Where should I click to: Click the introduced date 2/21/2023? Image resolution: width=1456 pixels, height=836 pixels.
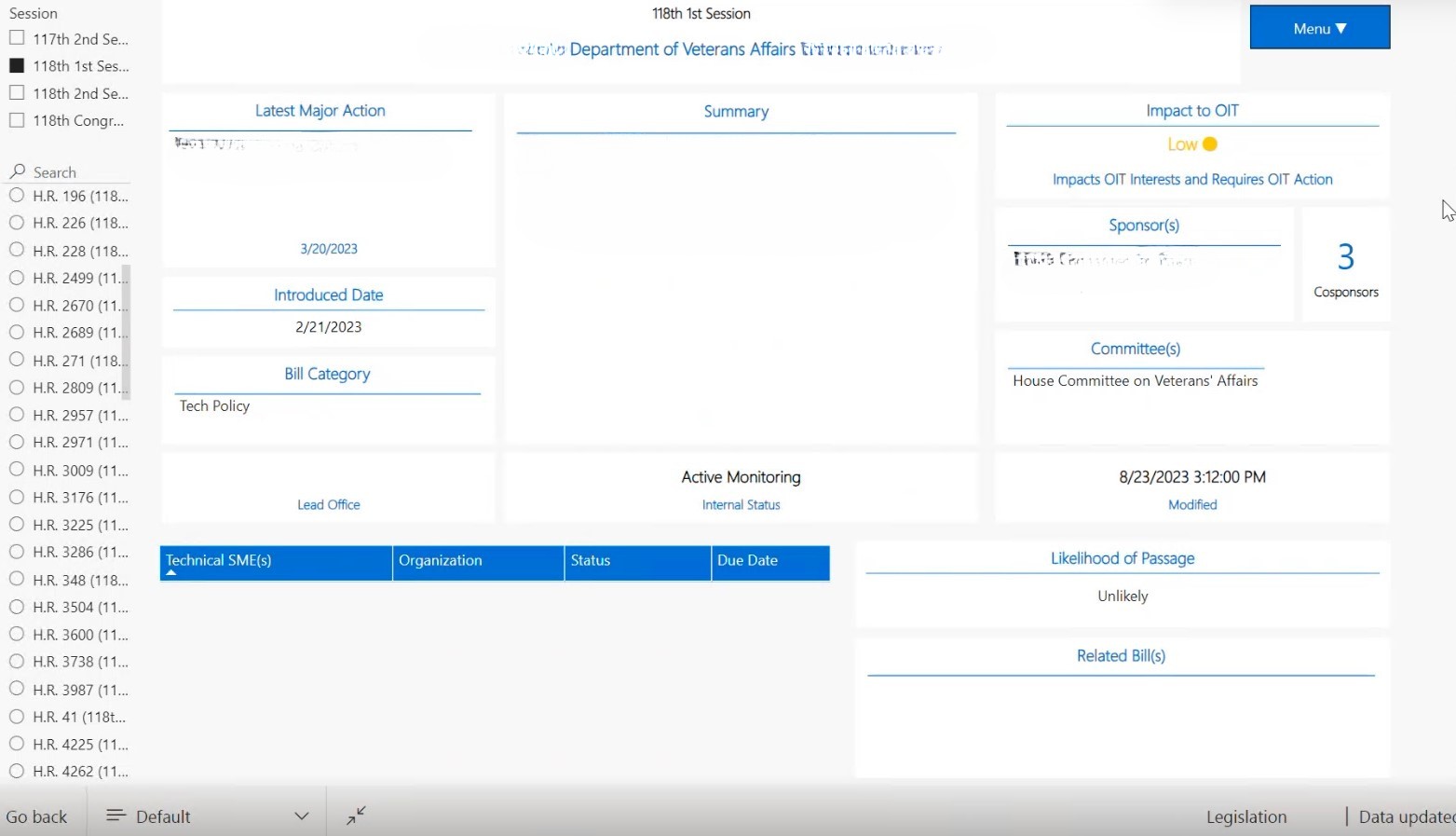pyautogui.click(x=328, y=327)
